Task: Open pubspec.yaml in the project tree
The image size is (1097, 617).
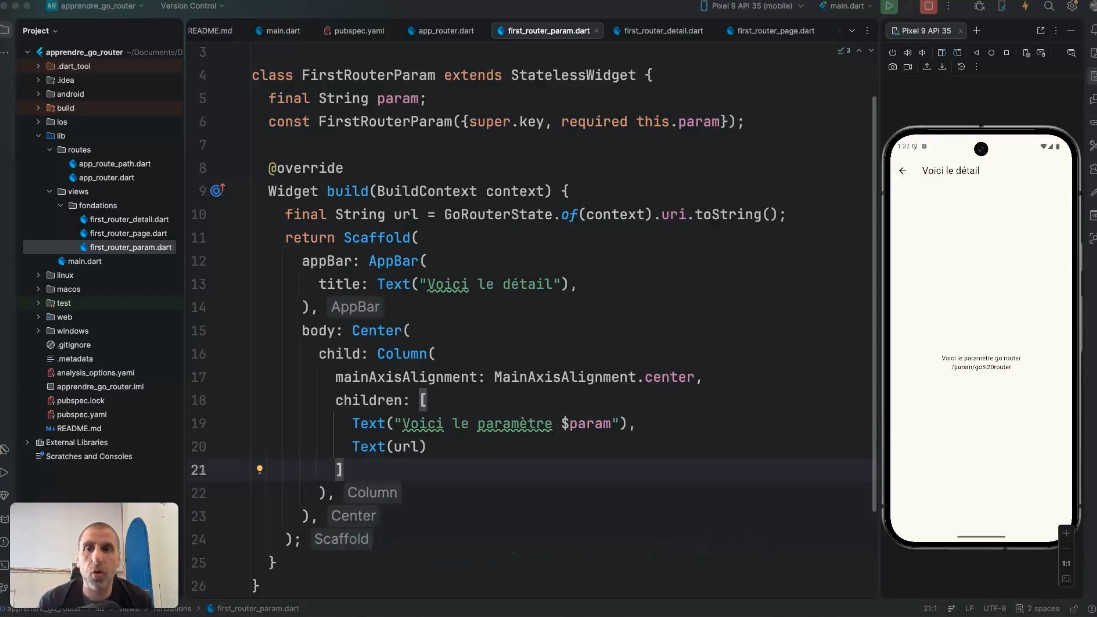Action: click(x=81, y=414)
